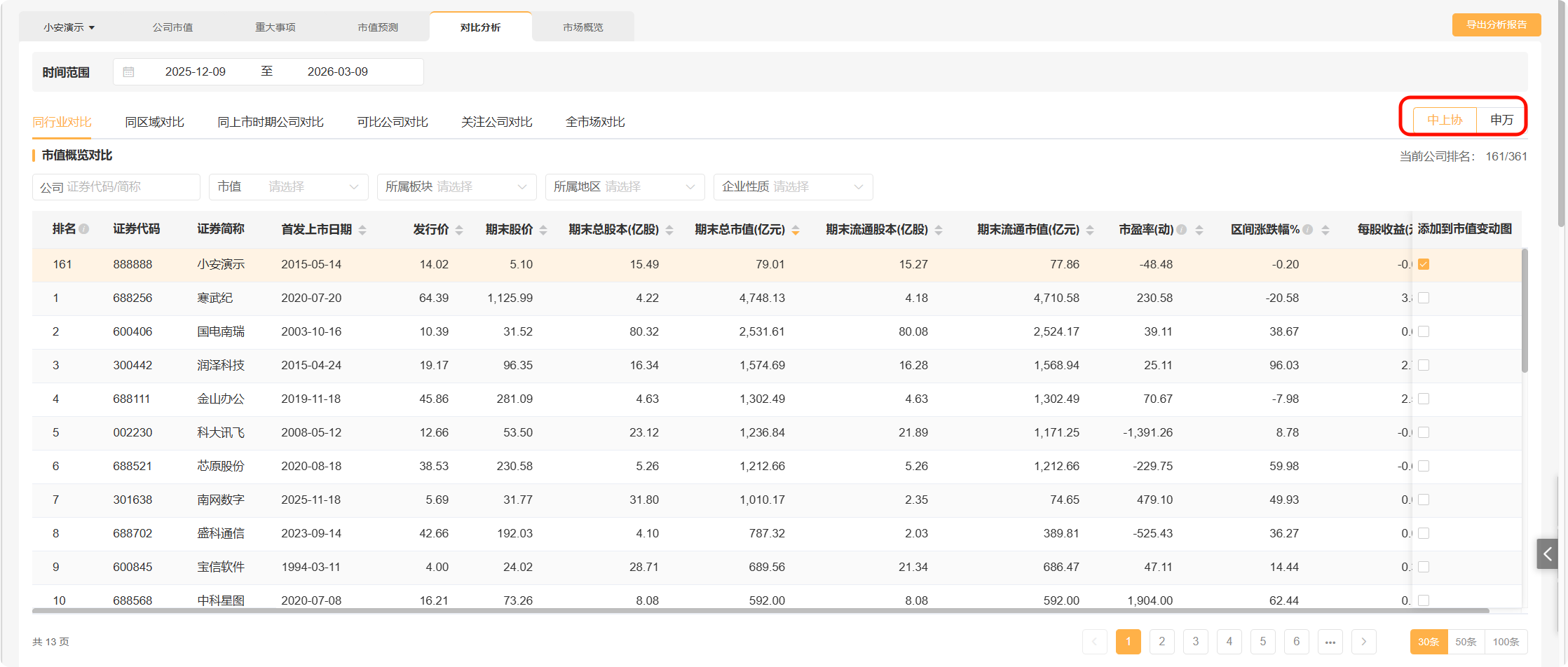Sort by 首发上市日期 column arrows
Screen dimensions: 1568x667
click(362, 230)
